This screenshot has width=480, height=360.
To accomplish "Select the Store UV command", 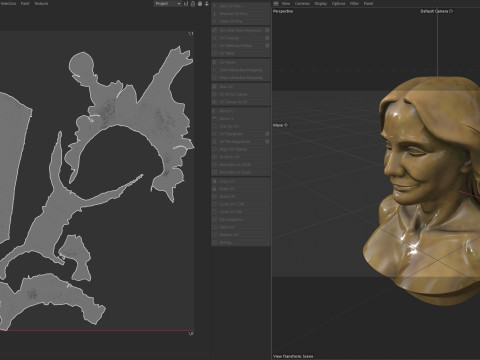I will 241,227.
